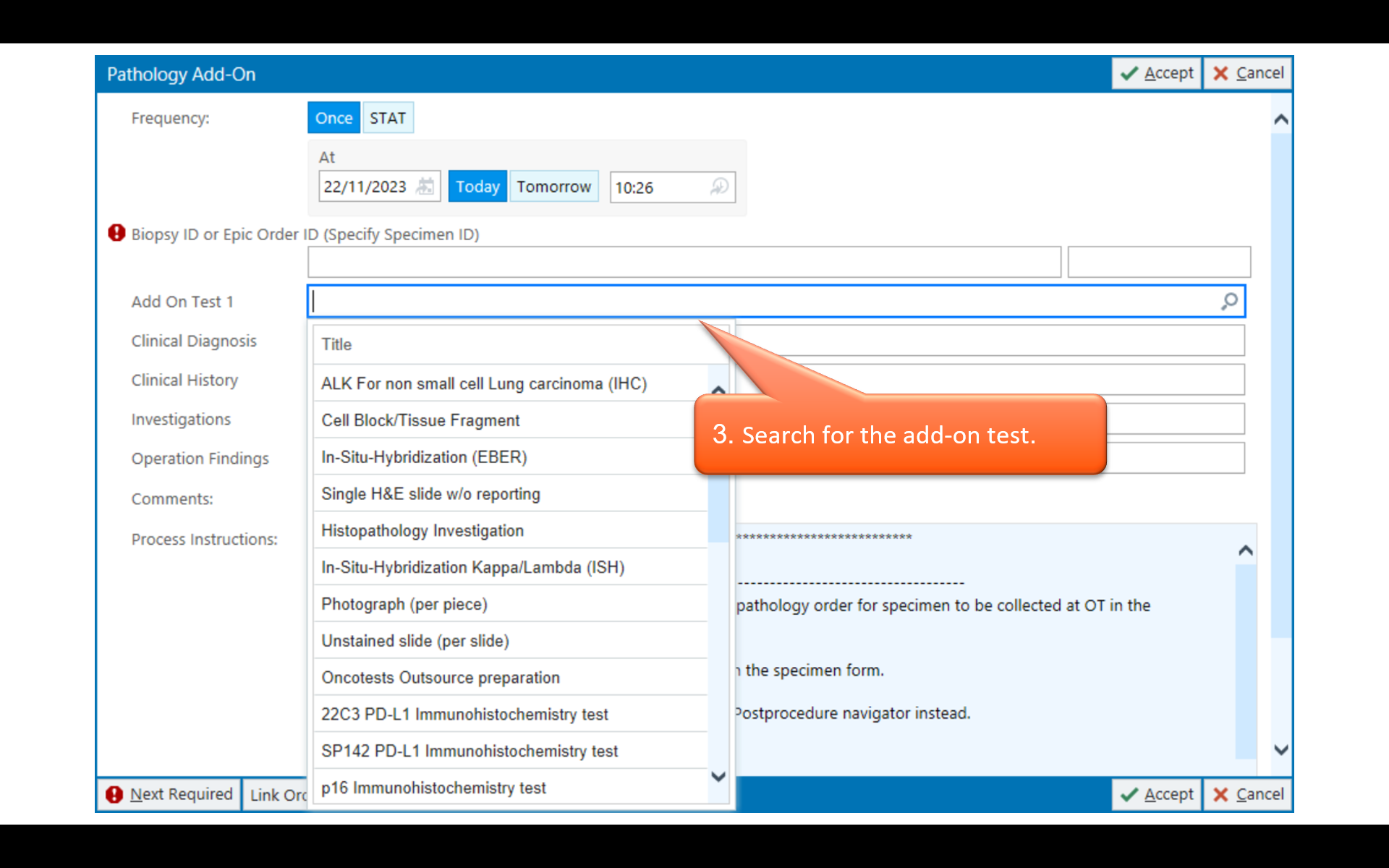Select the Once frequency option

pos(334,118)
